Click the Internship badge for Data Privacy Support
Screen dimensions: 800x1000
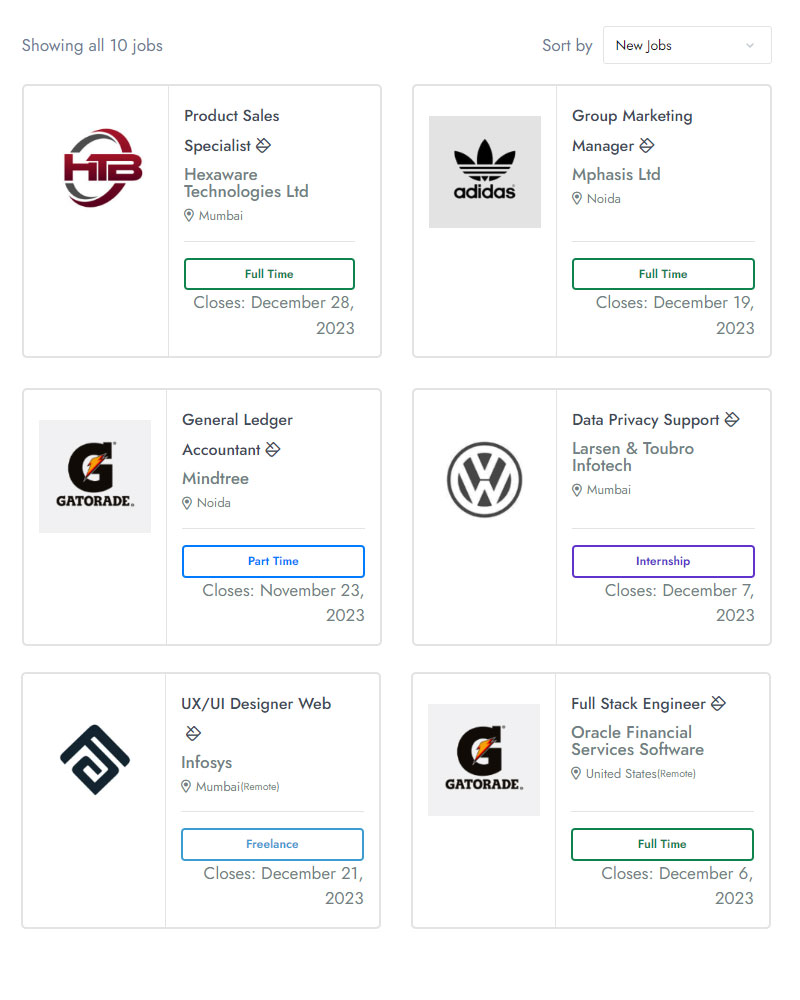pos(663,561)
